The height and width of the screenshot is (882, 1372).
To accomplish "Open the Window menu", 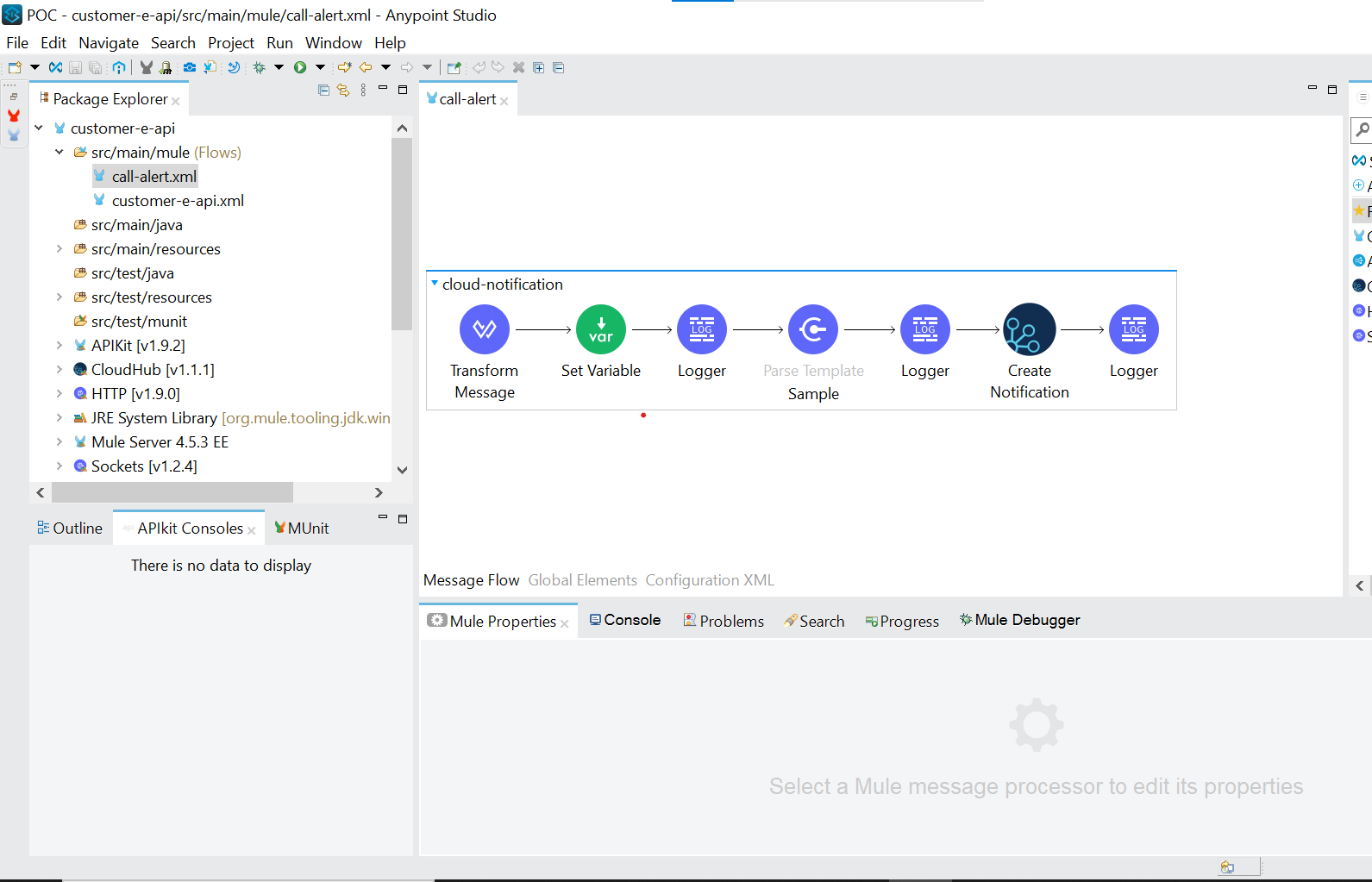I will pyautogui.click(x=334, y=43).
